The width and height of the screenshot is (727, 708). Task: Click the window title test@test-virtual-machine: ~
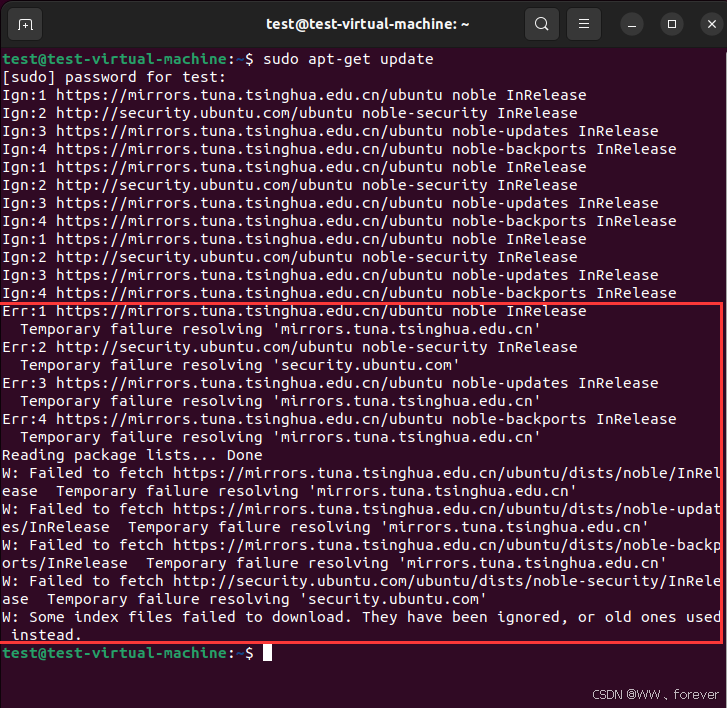[x=367, y=24]
